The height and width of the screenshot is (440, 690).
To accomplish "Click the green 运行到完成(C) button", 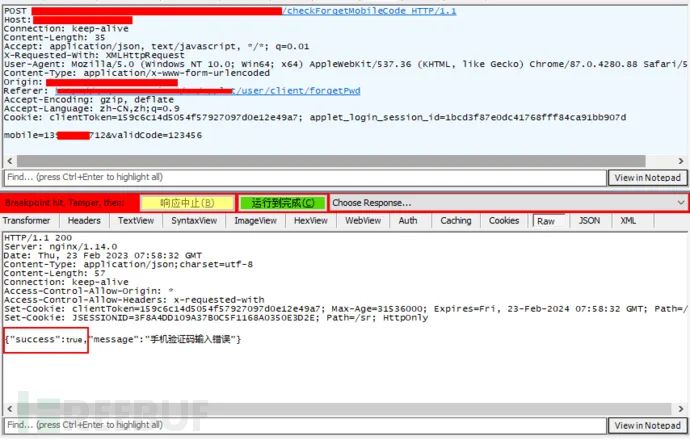I will 282,203.
